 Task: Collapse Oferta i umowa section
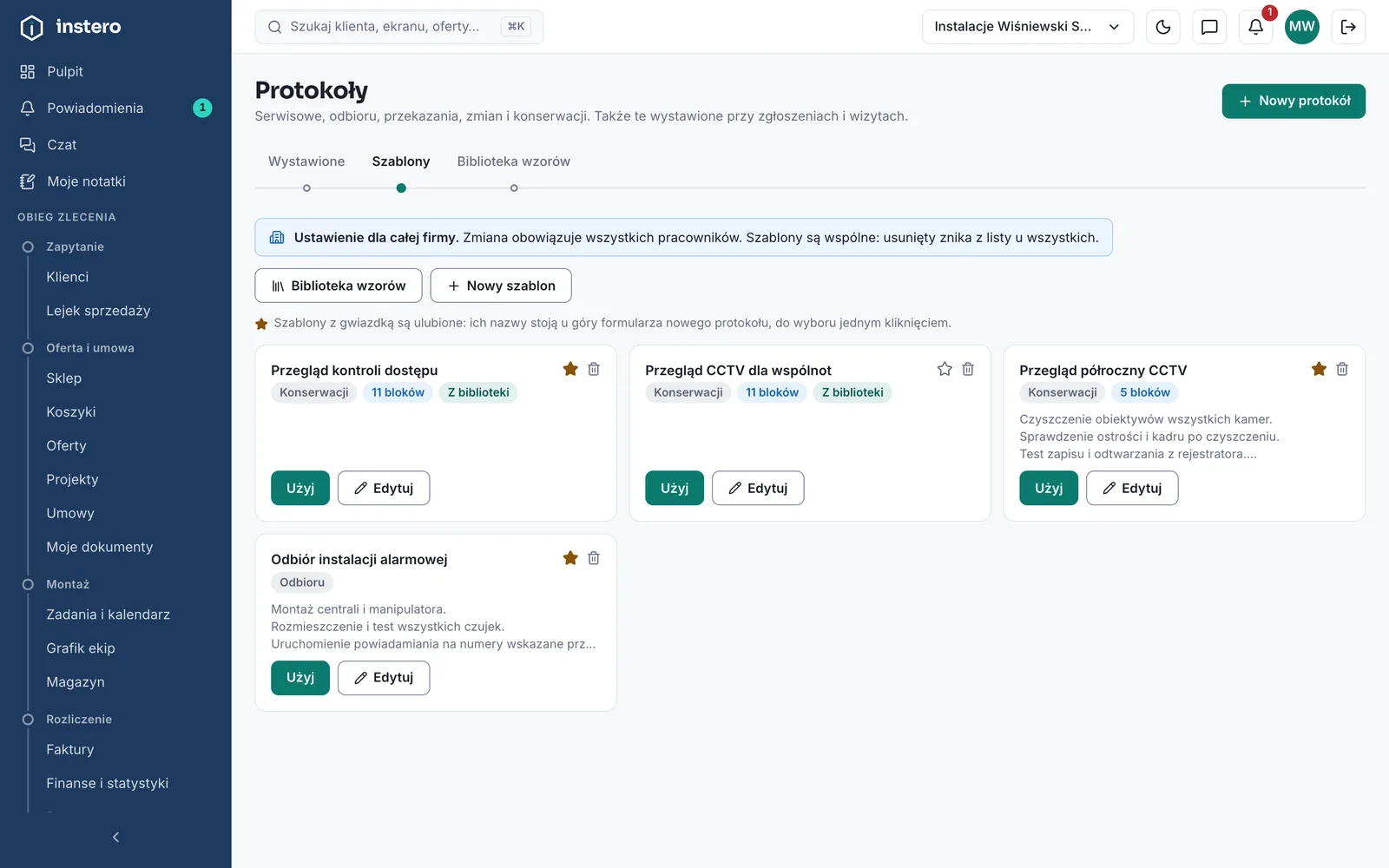[90, 348]
